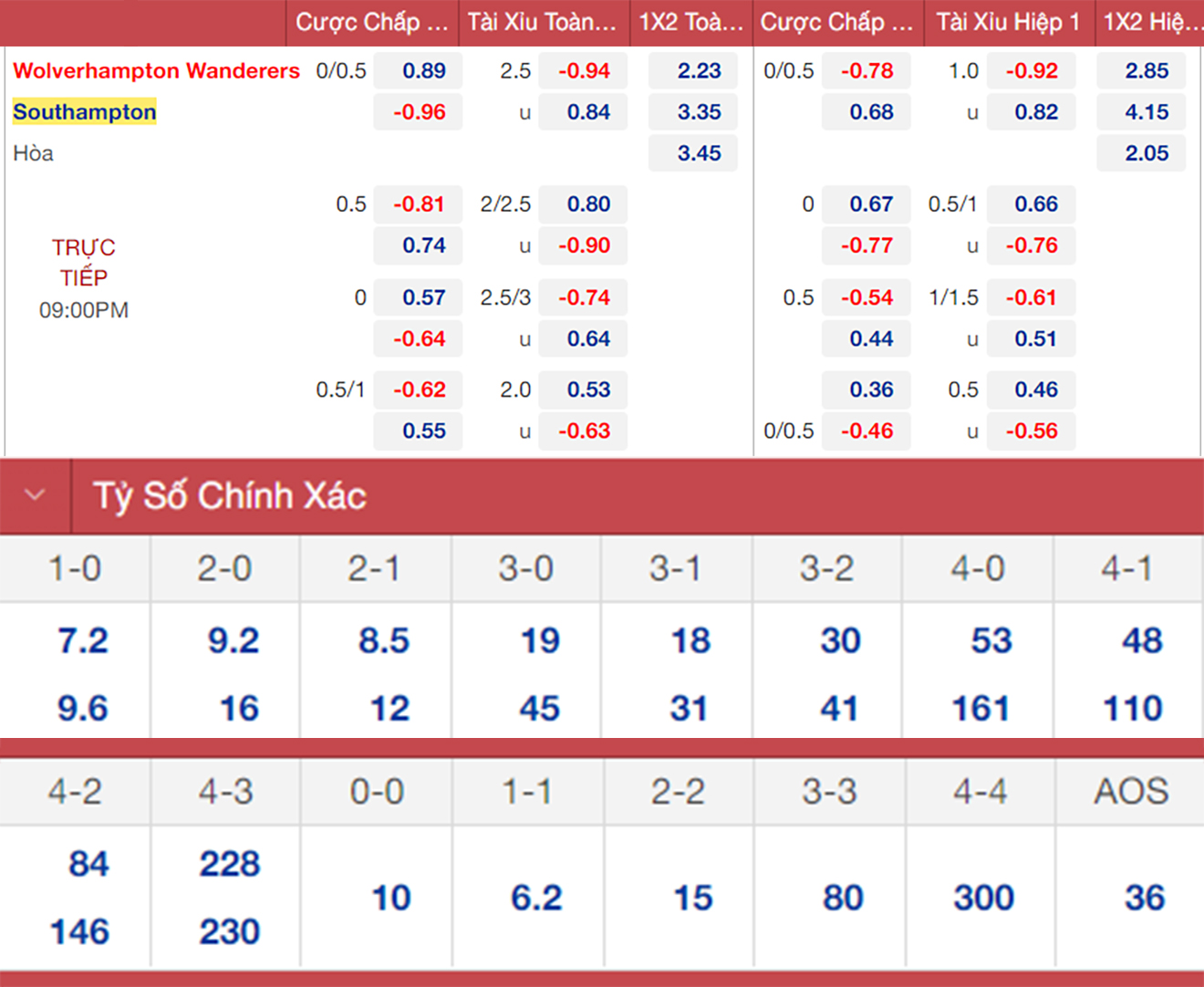Choose correct score 2-1 odds 8.5

point(383,640)
